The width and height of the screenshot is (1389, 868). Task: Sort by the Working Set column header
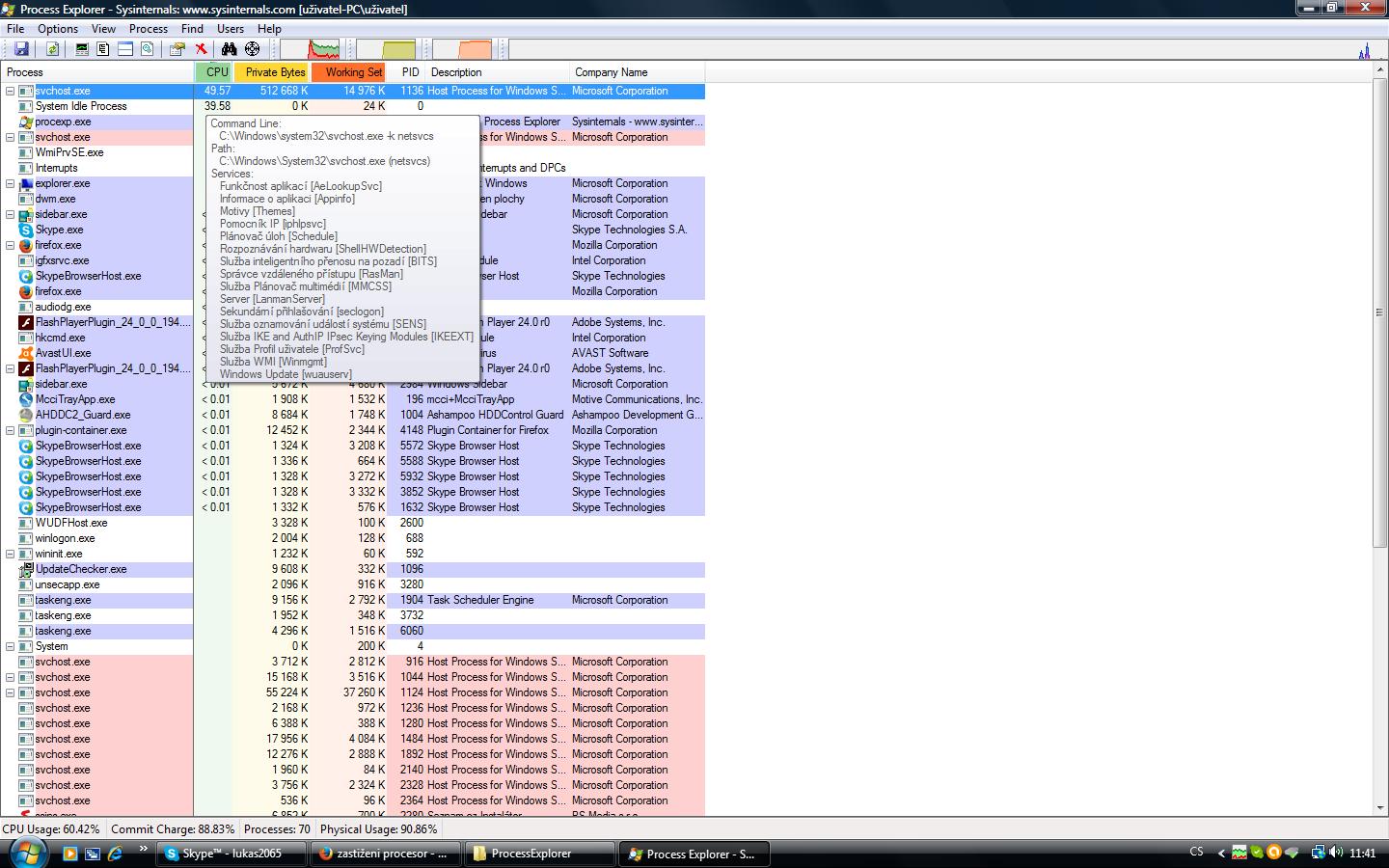click(349, 72)
